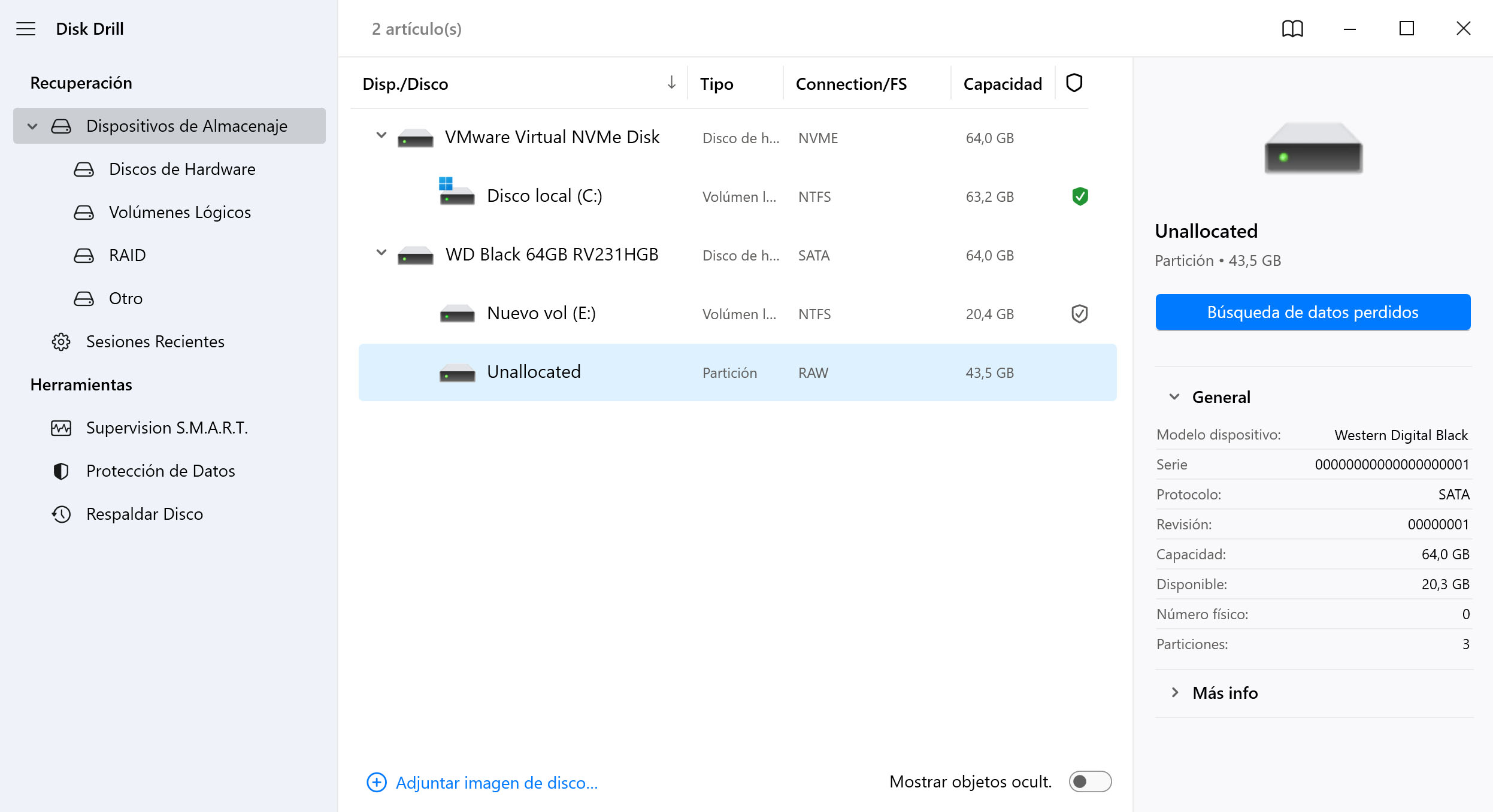Select VMware Virtual NVMe Disk name
This screenshot has width=1493, height=812.
(x=552, y=137)
